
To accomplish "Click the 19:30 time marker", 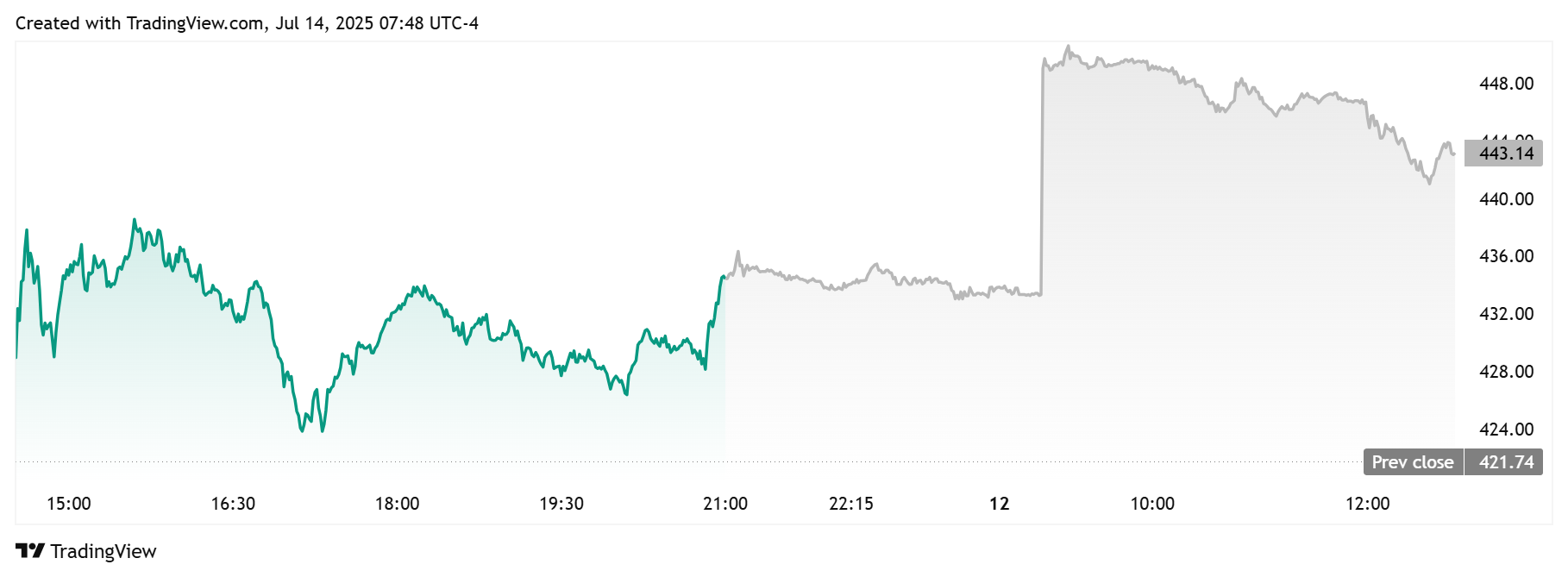I will [x=561, y=504].
